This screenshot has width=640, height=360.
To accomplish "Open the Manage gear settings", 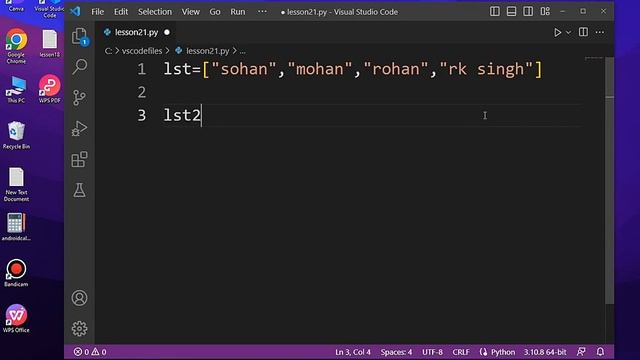I will 80,329.
